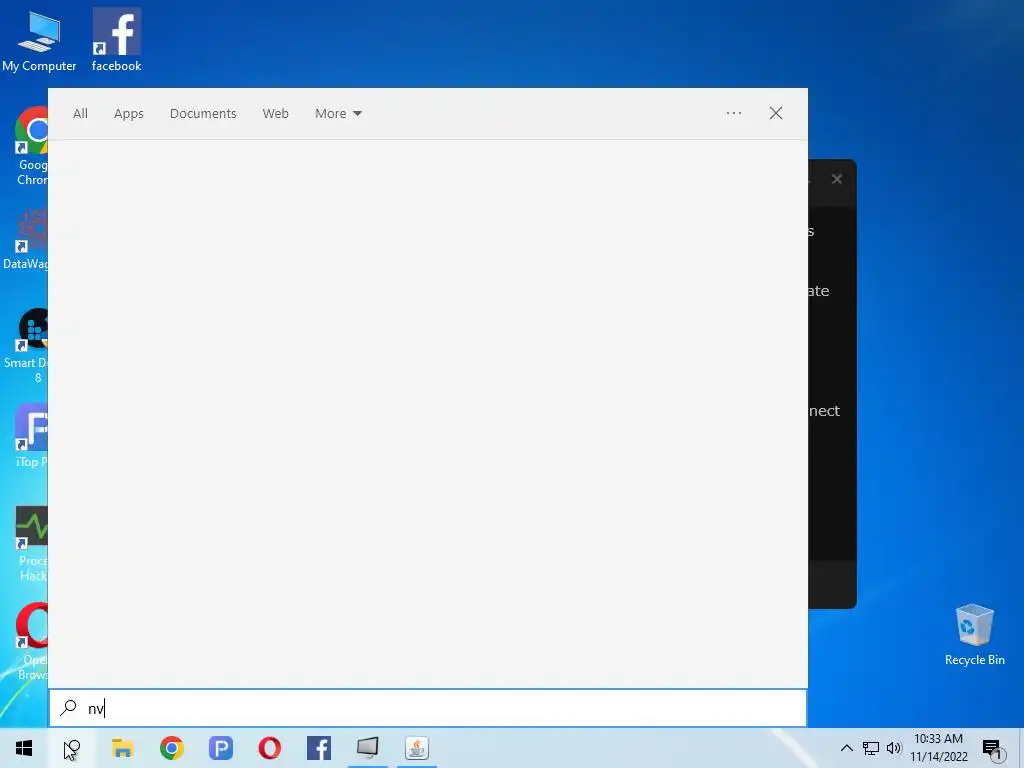Open the Recycle Bin
1024x768 pixels.
coord(974,635)
